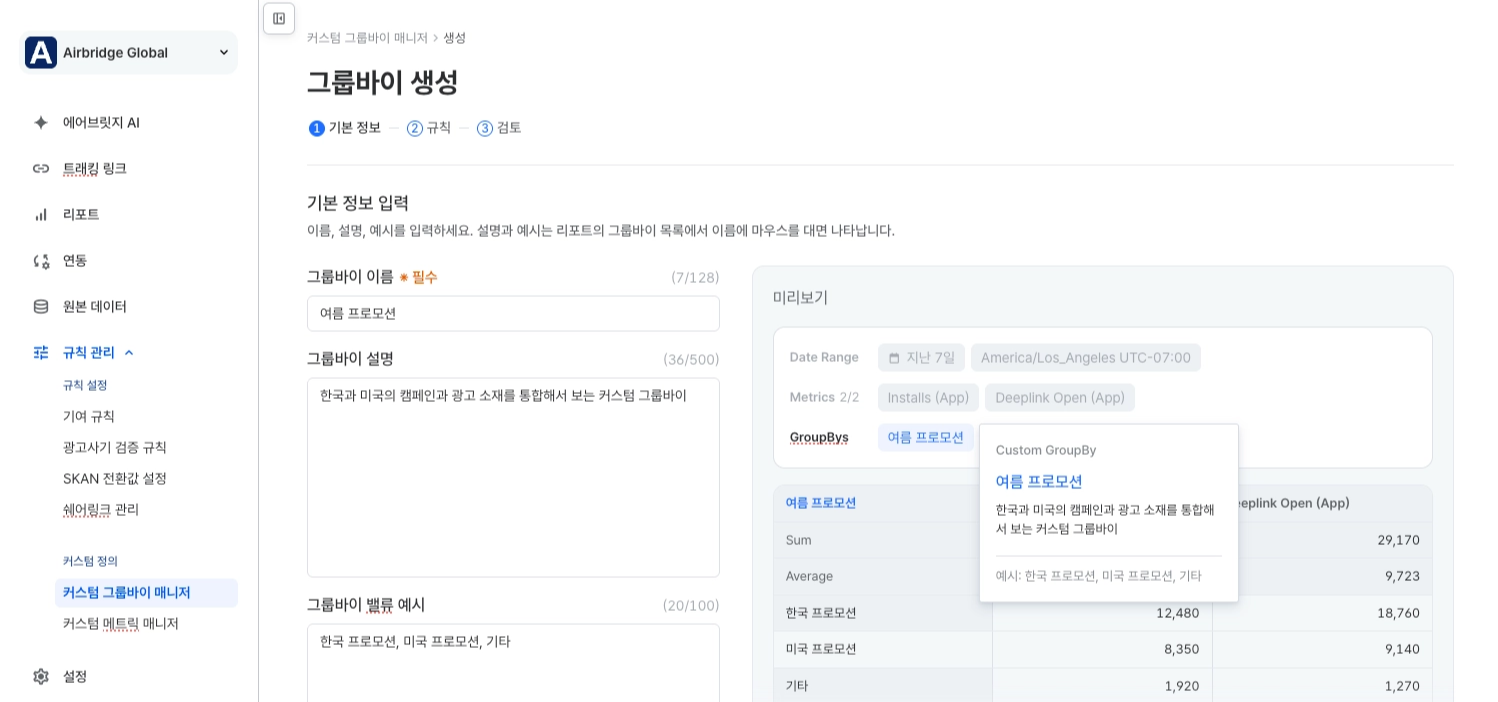Go to step 2 규칙
Image resolution: width=1498 pixels, height=702 pixels.
coord(429,128)
